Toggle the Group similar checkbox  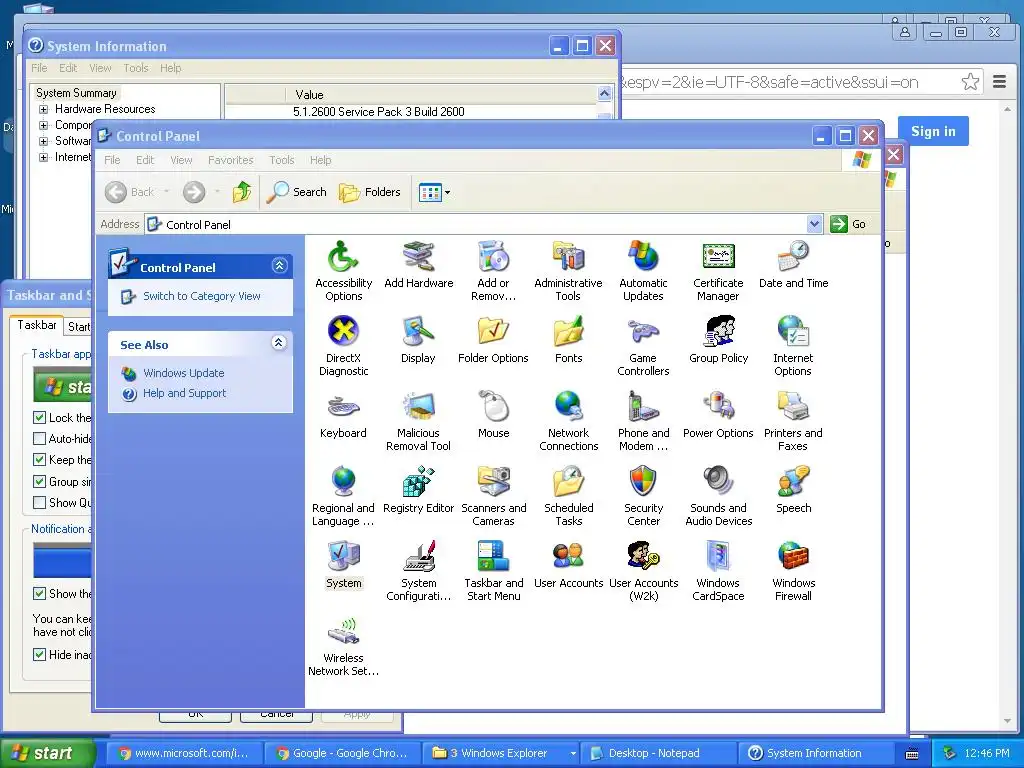39,481
